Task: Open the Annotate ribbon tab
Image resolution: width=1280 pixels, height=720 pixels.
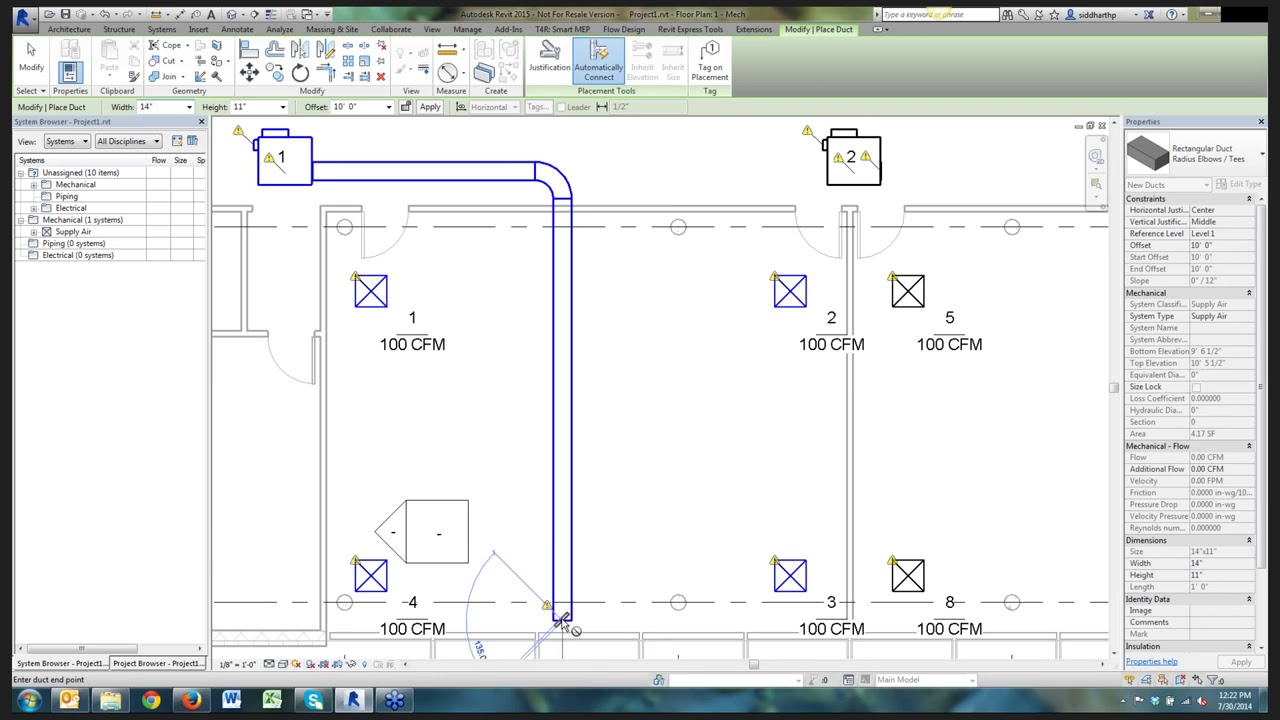Action: [x=237, y=29]
